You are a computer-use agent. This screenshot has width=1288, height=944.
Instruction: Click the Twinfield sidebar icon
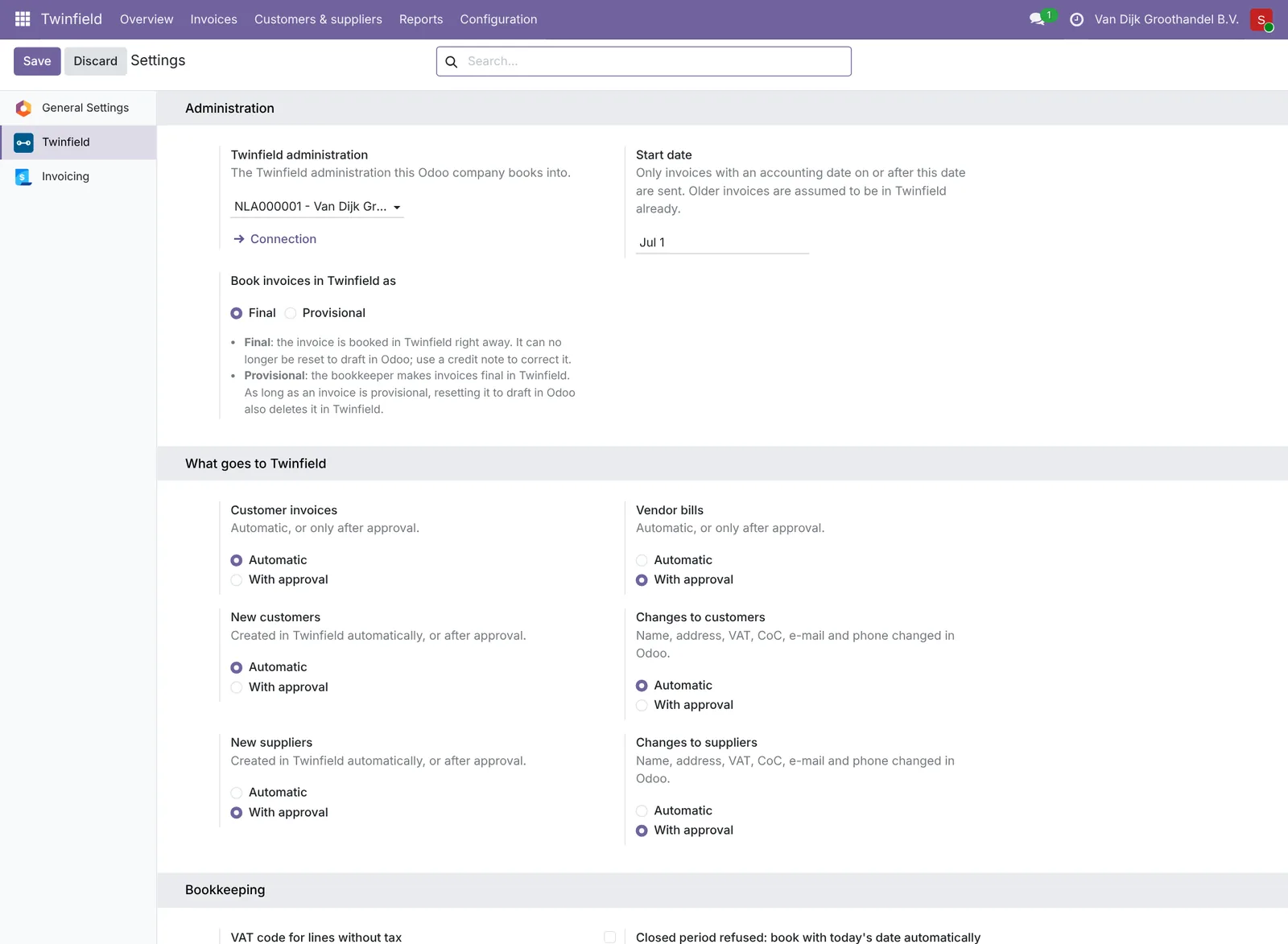[x=23, y=142]
